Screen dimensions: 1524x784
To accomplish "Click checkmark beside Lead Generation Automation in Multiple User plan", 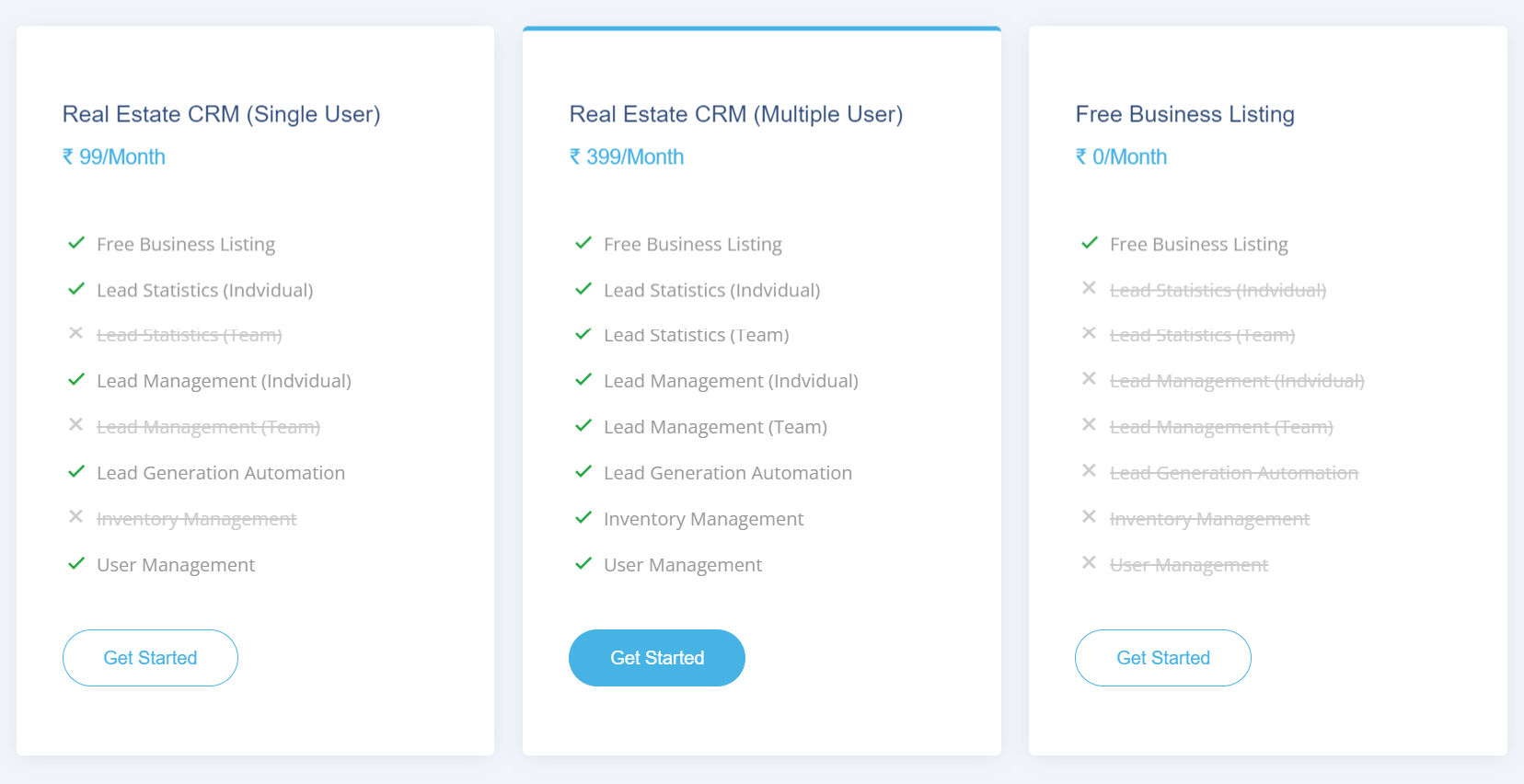I will point(583,471).
